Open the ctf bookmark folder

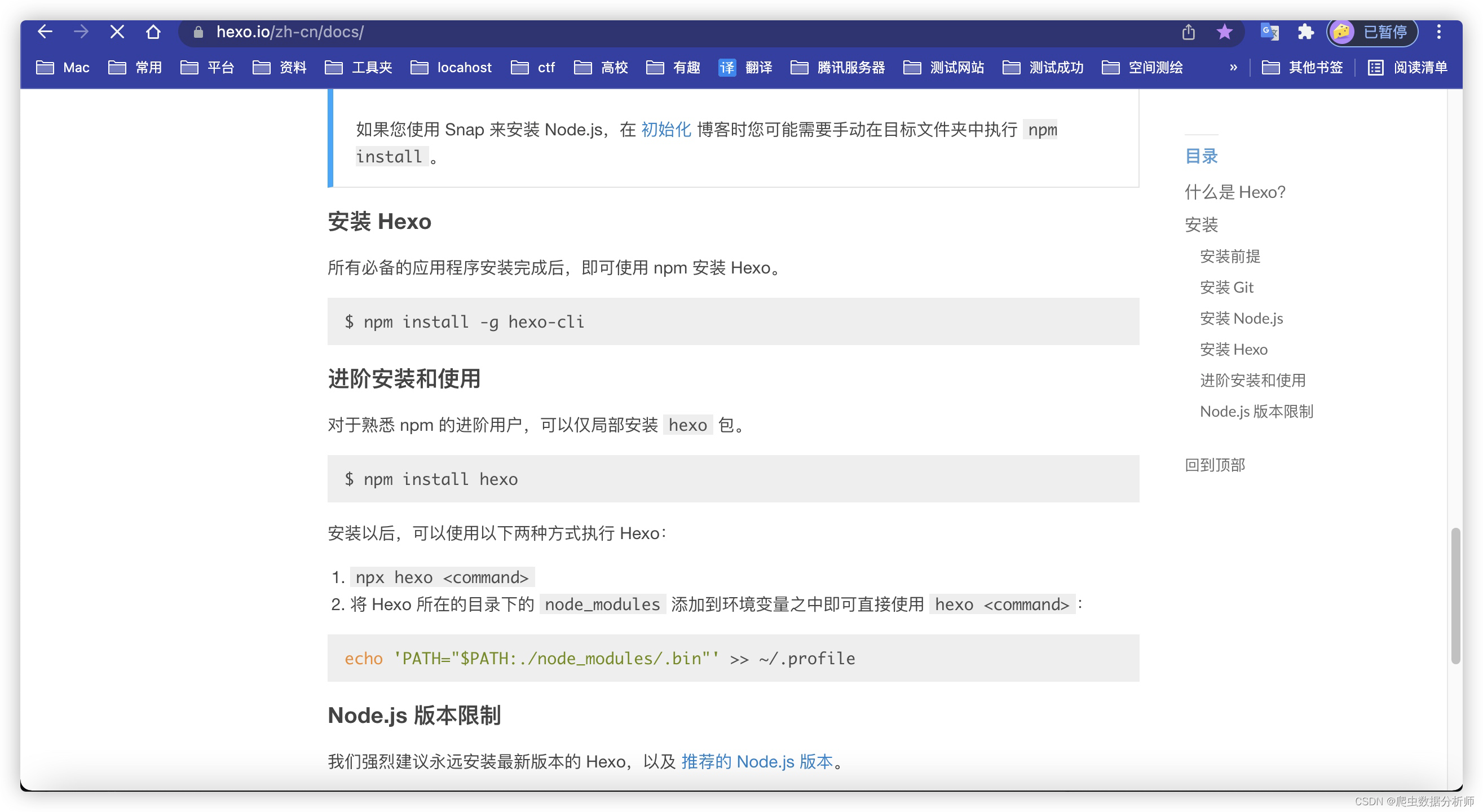(532, 67)
